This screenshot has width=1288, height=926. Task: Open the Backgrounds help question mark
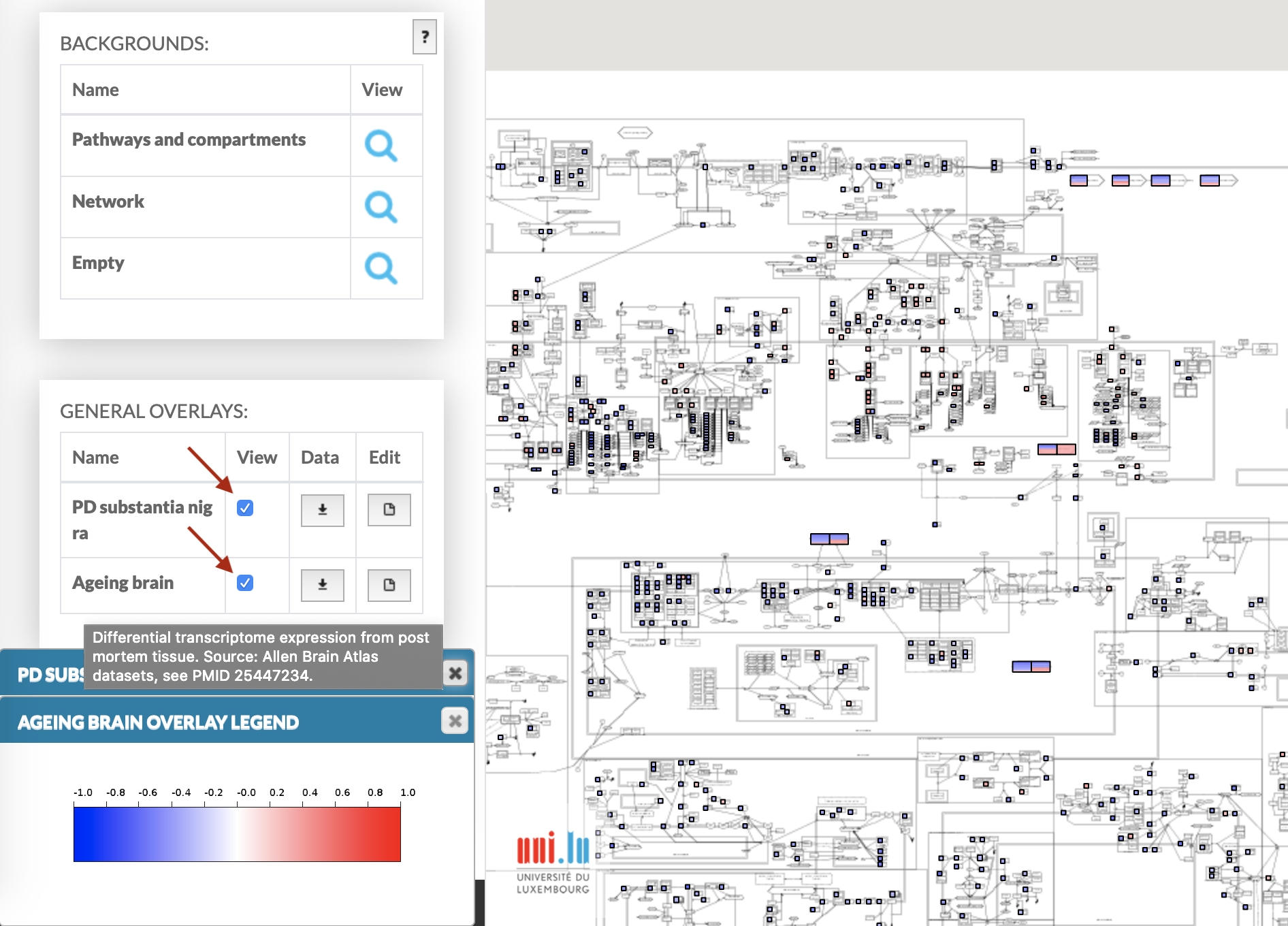coord(424,37)
